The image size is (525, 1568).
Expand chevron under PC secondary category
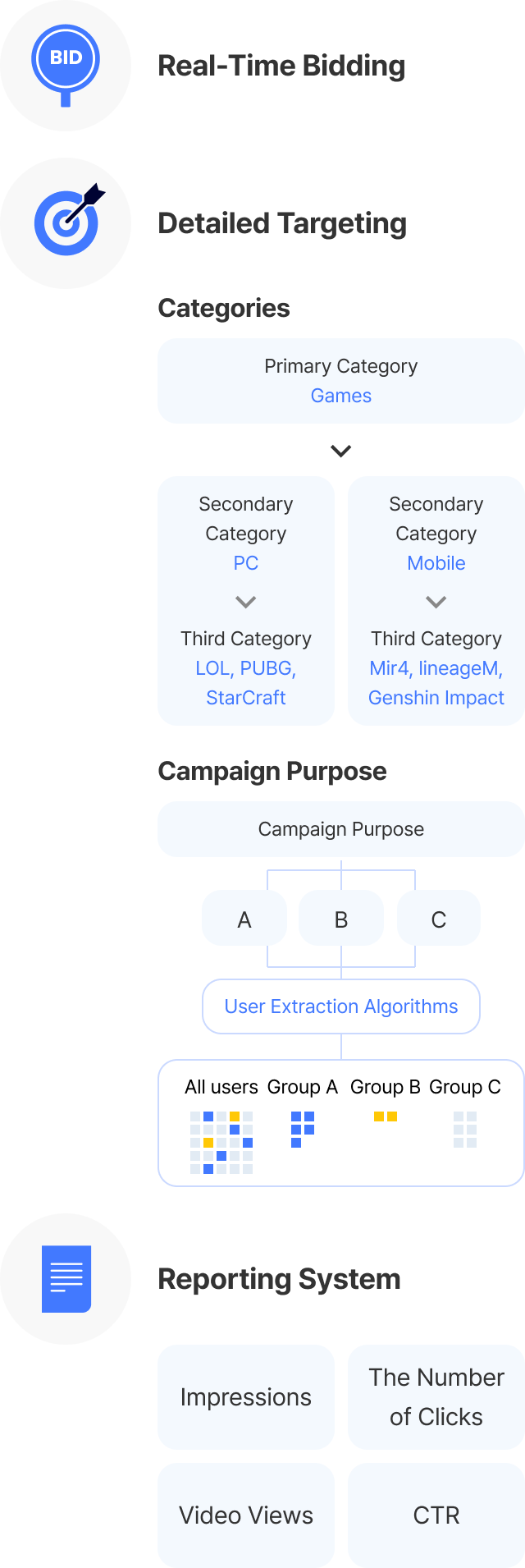(246, 602)
